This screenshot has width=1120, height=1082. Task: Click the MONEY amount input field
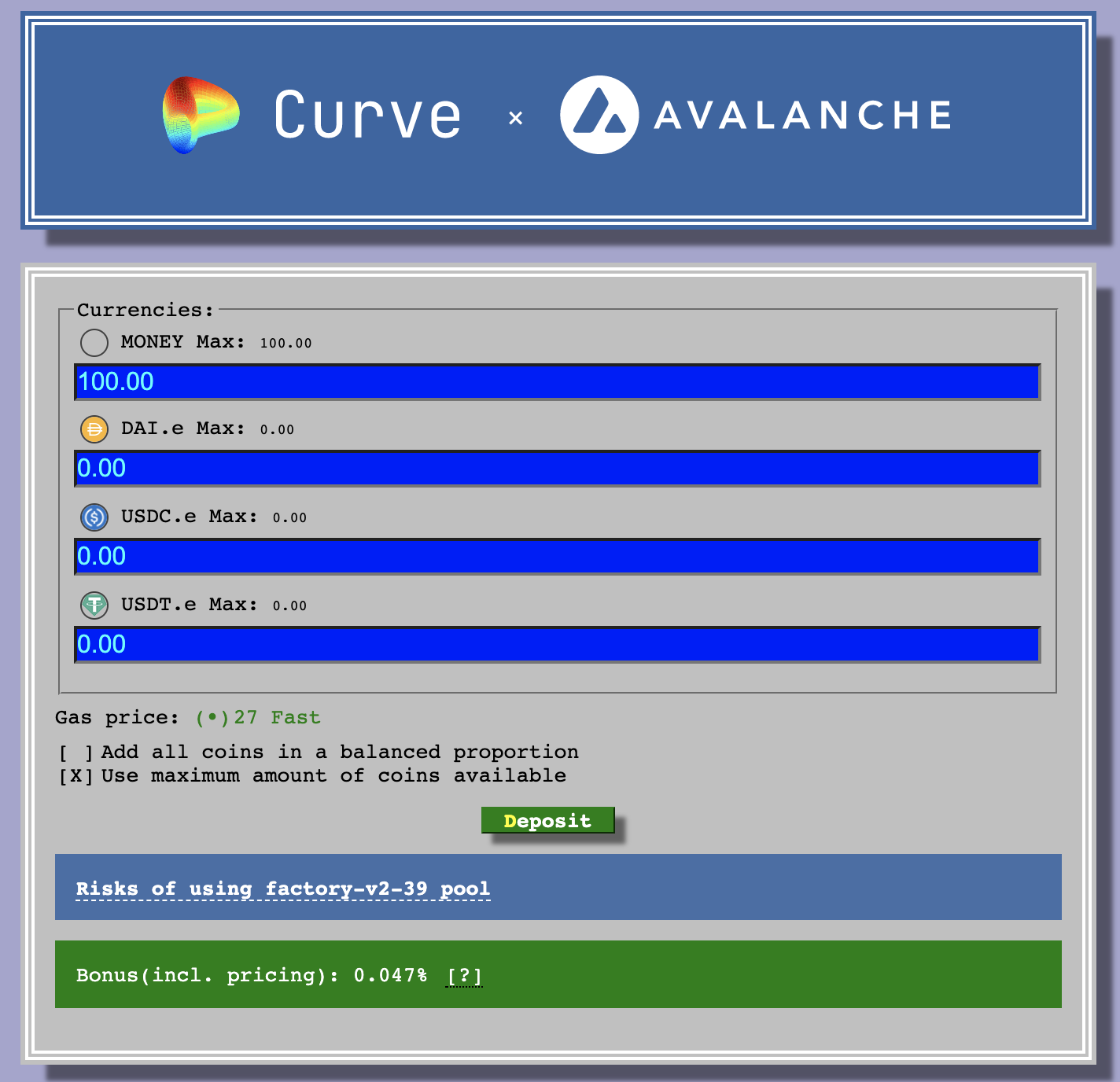point(557,382)
